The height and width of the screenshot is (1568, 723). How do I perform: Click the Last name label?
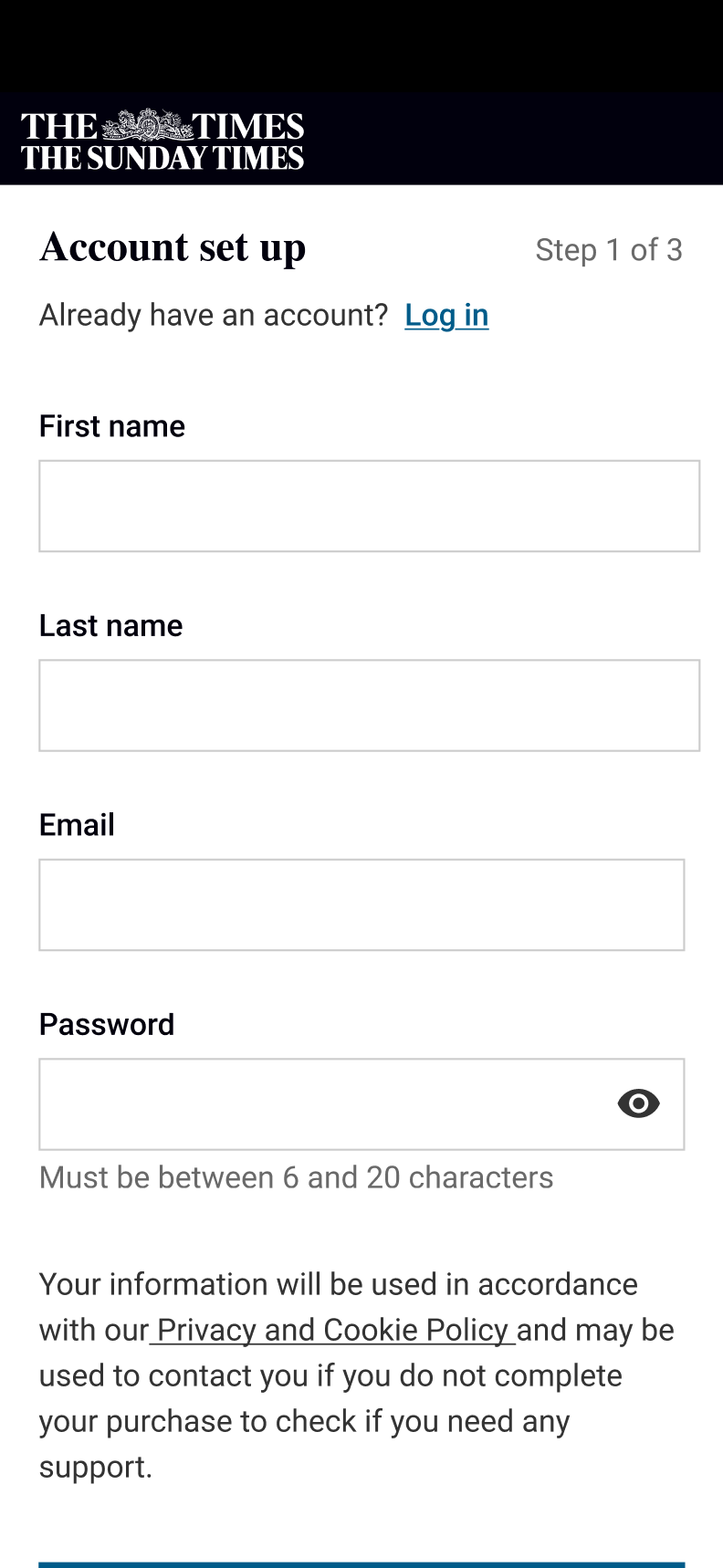tap(111, 625)
